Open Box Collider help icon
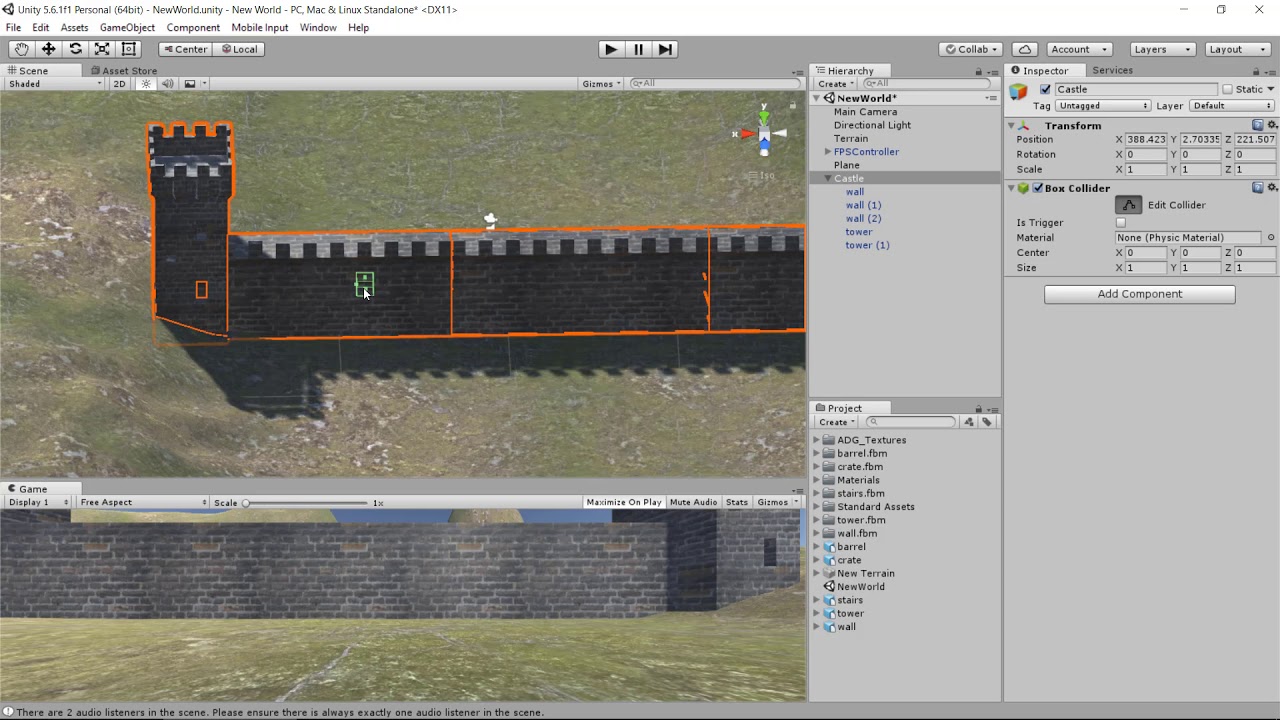Image resolution: width=1280 pixels, height=720 pixels. 1258,188
